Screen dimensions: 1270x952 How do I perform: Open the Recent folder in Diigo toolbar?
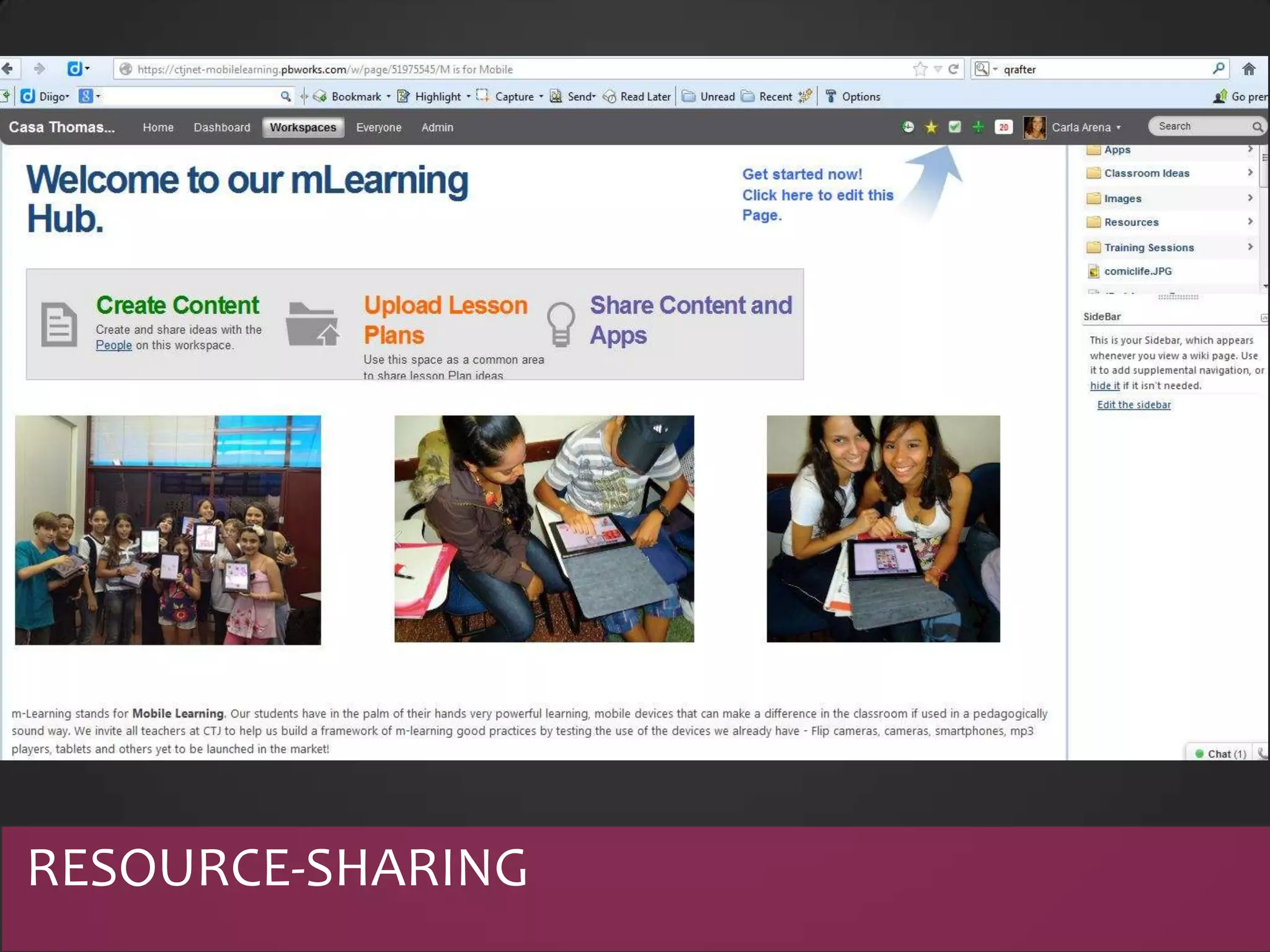[x=767, y=96]
